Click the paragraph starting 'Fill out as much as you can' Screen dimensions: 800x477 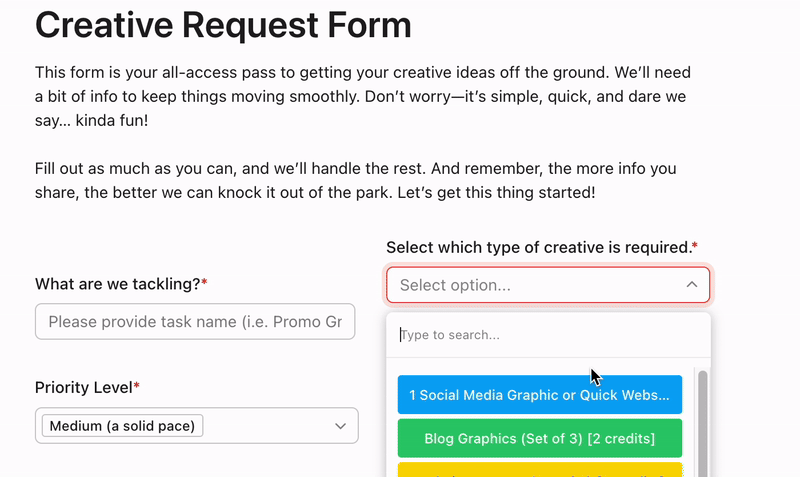pyautogui.click(x=356, y=181)
